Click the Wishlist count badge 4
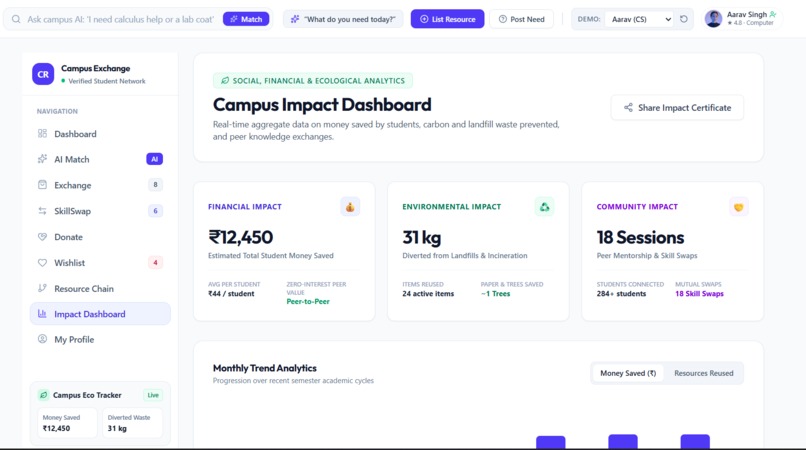The height and width of the screenshot is (450, 806). click(155, 263)
